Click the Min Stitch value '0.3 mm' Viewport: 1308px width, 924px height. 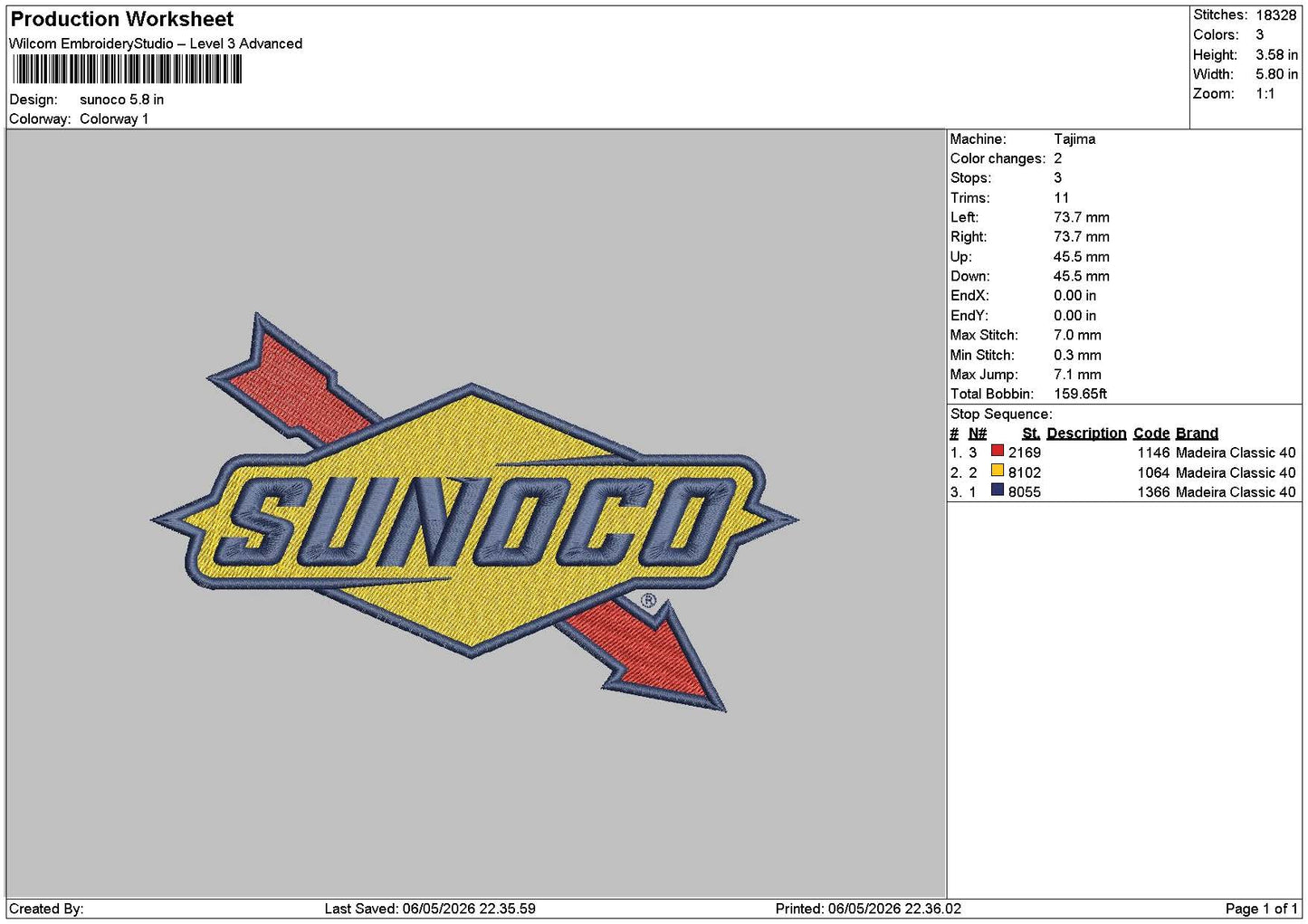click(1077, 355)
